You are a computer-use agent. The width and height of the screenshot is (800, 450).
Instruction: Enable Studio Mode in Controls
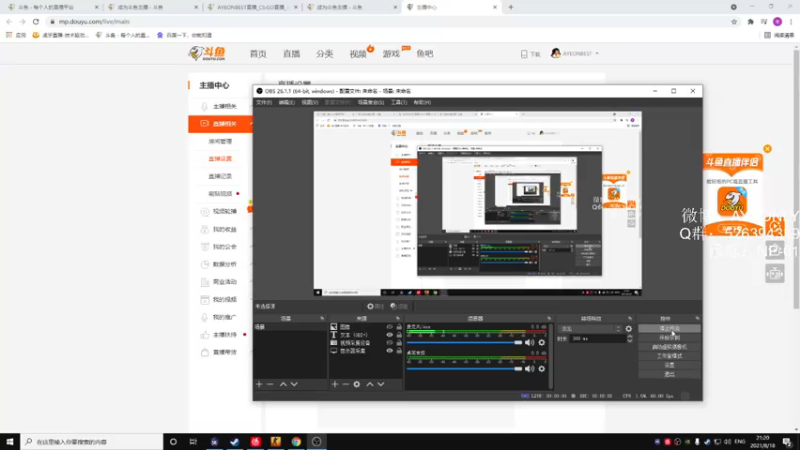tap(669, 356)
